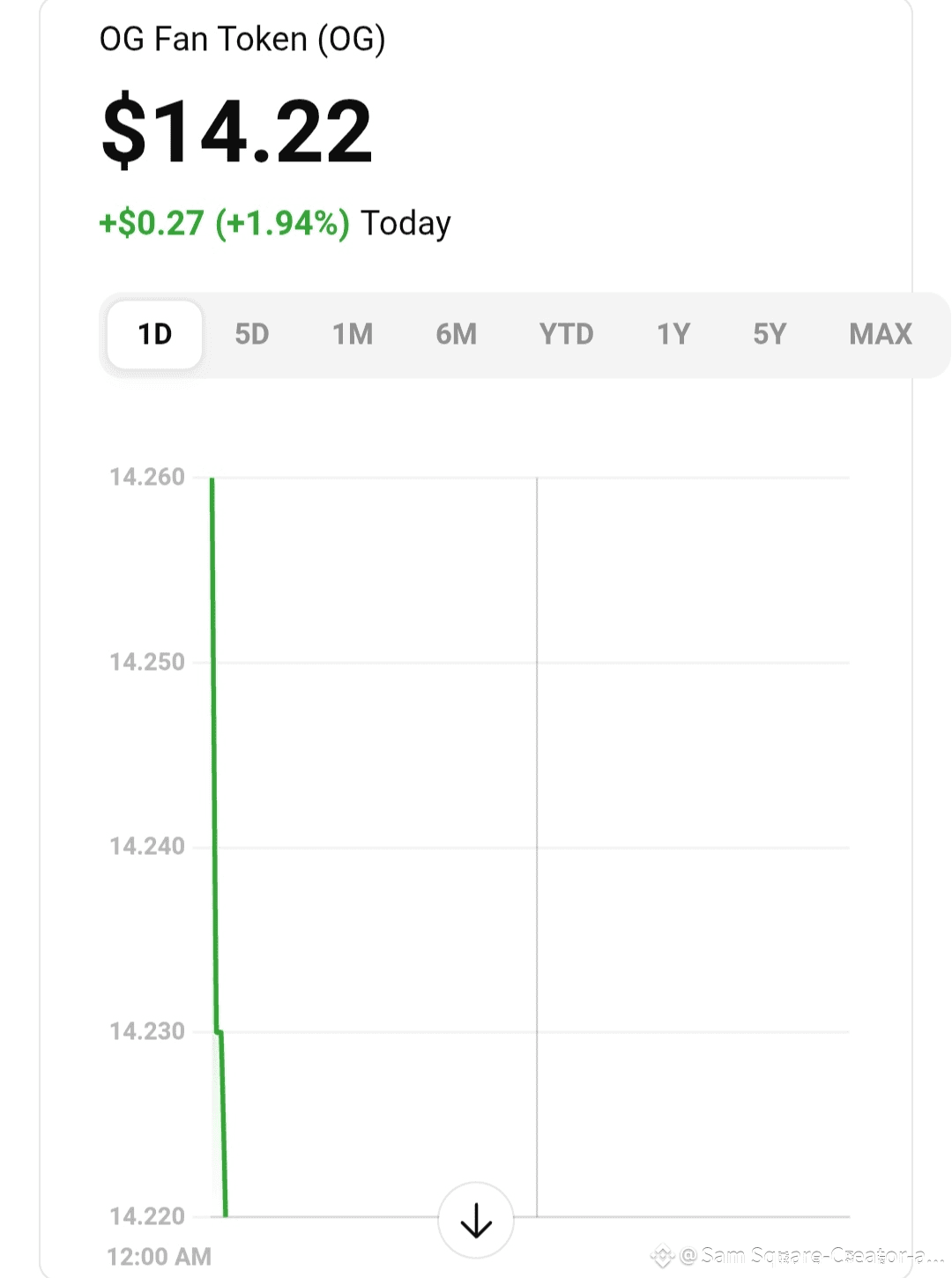Screen dimensions: 952x1278
Task: Open the Sam Square-Creator watermark link
Action: [811, 1255]
